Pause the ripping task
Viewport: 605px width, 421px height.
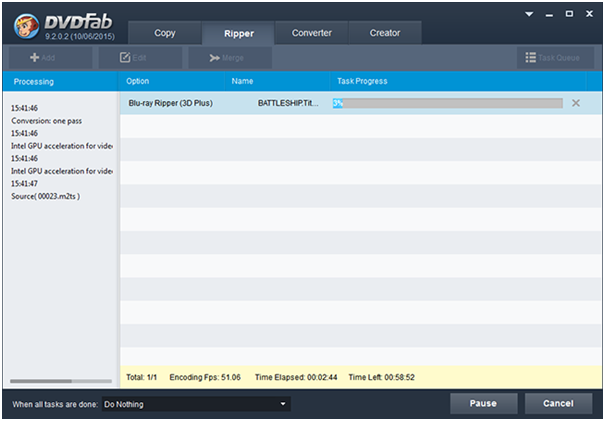(x=484, y=404)
